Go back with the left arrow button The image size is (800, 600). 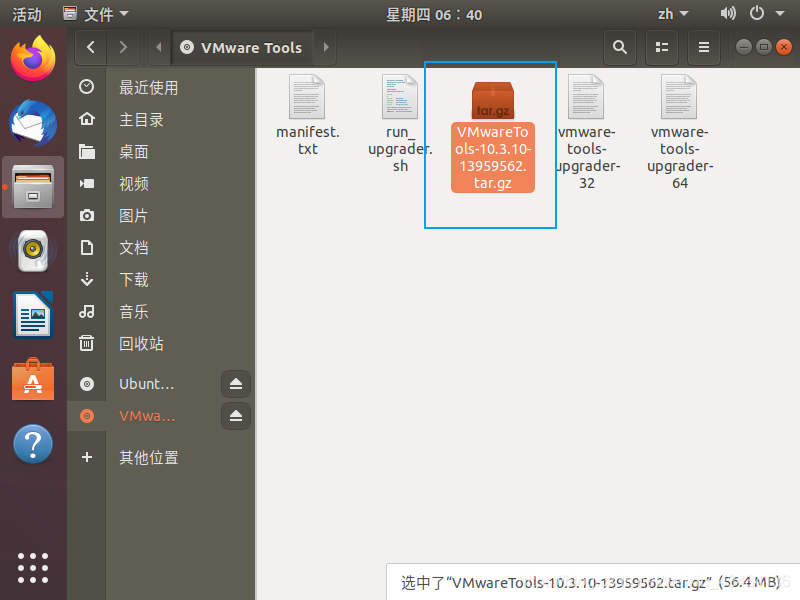pos(91,47)
